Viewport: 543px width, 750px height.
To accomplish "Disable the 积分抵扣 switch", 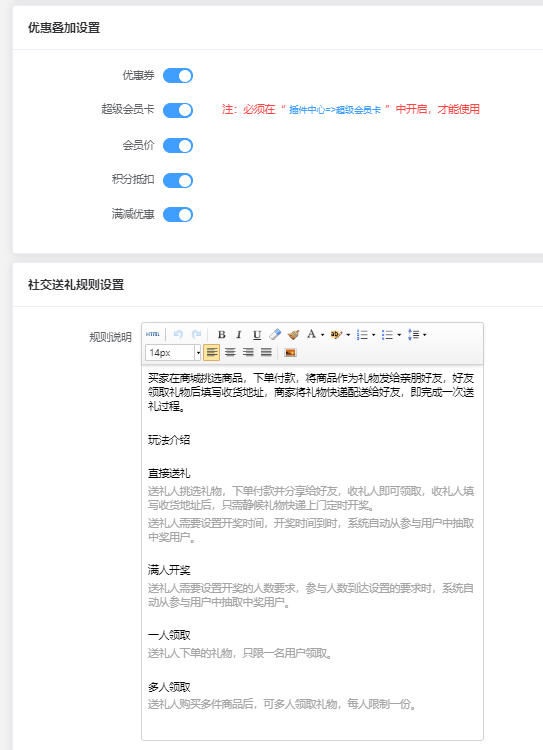I will [178, 180].
